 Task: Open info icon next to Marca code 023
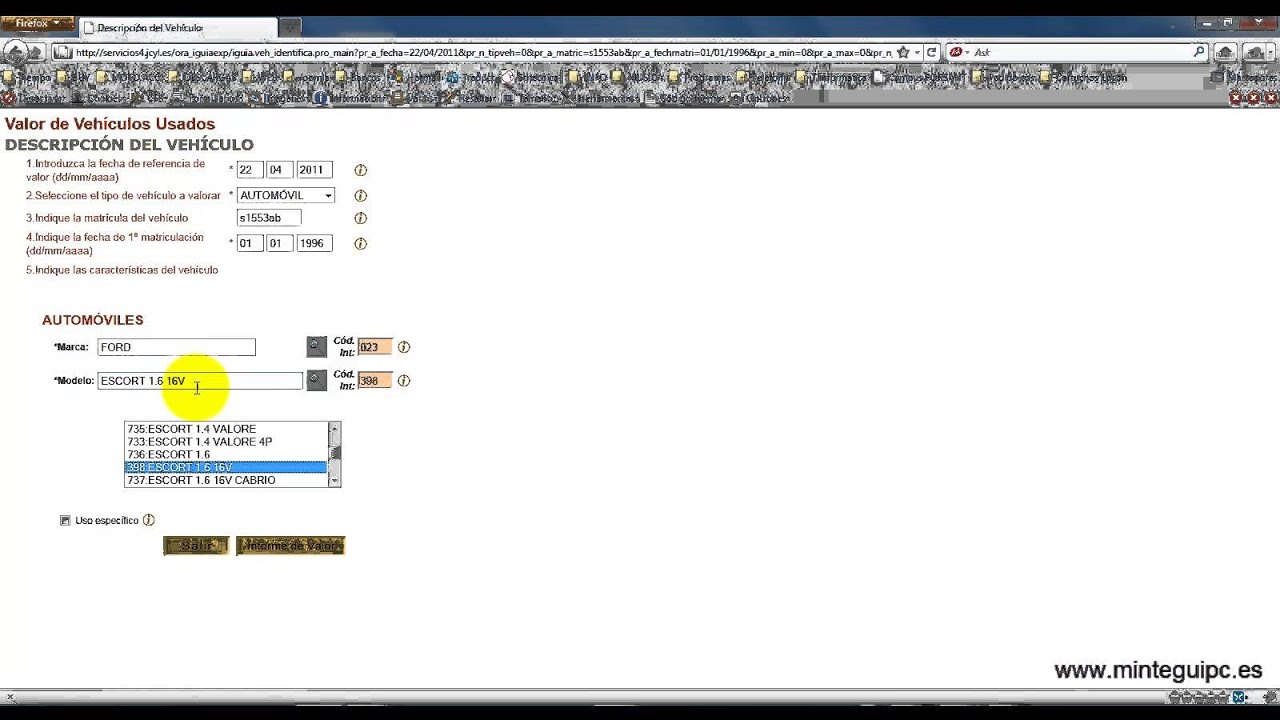[x=404, y=347]
